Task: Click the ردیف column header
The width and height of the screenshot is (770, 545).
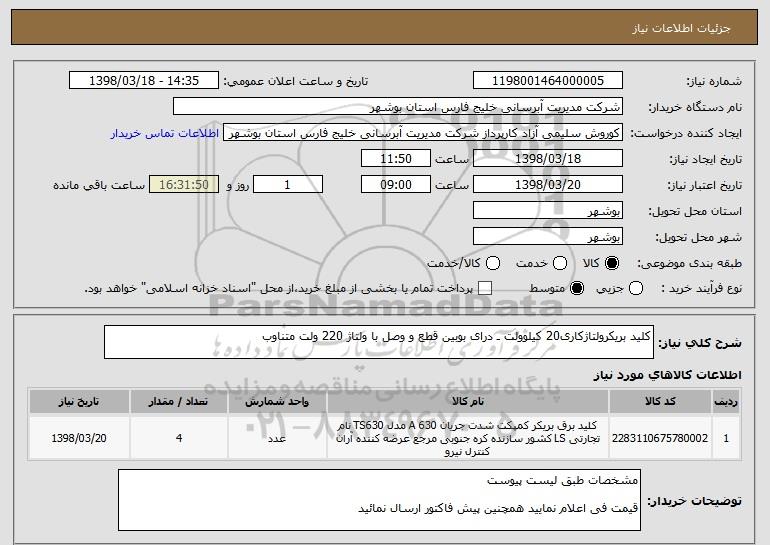Action: (x=726, y=402)
